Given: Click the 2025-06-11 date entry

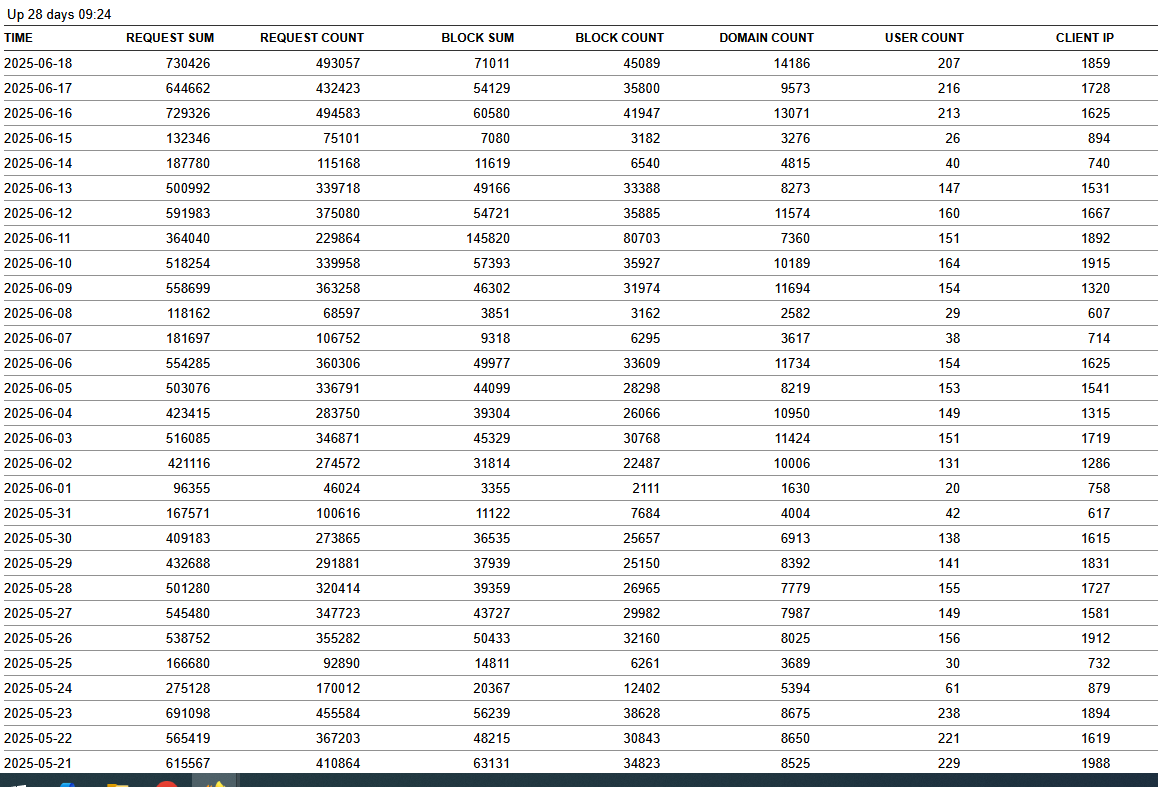Looking at the screenshot, I should [38, 238].
